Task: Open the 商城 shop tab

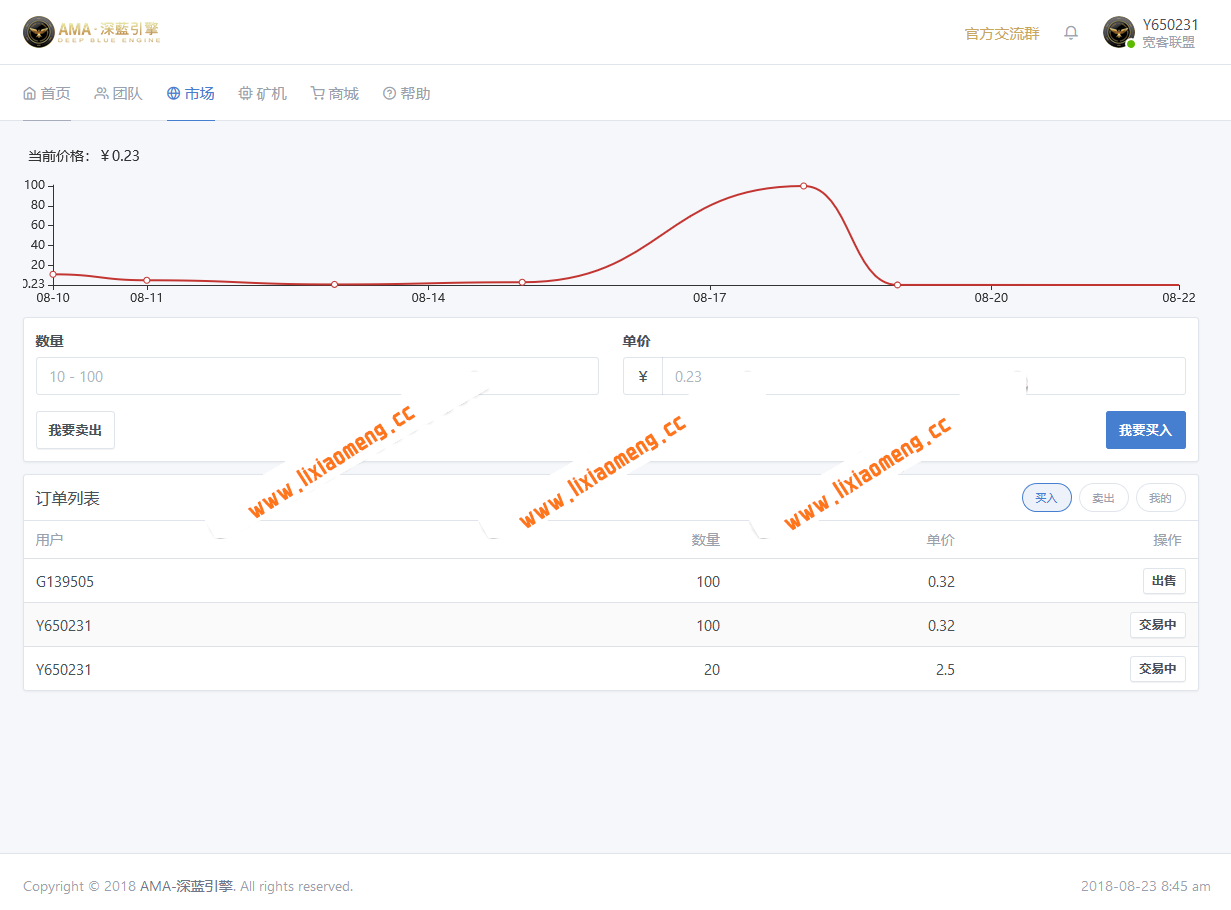Action: click(335, 94)
